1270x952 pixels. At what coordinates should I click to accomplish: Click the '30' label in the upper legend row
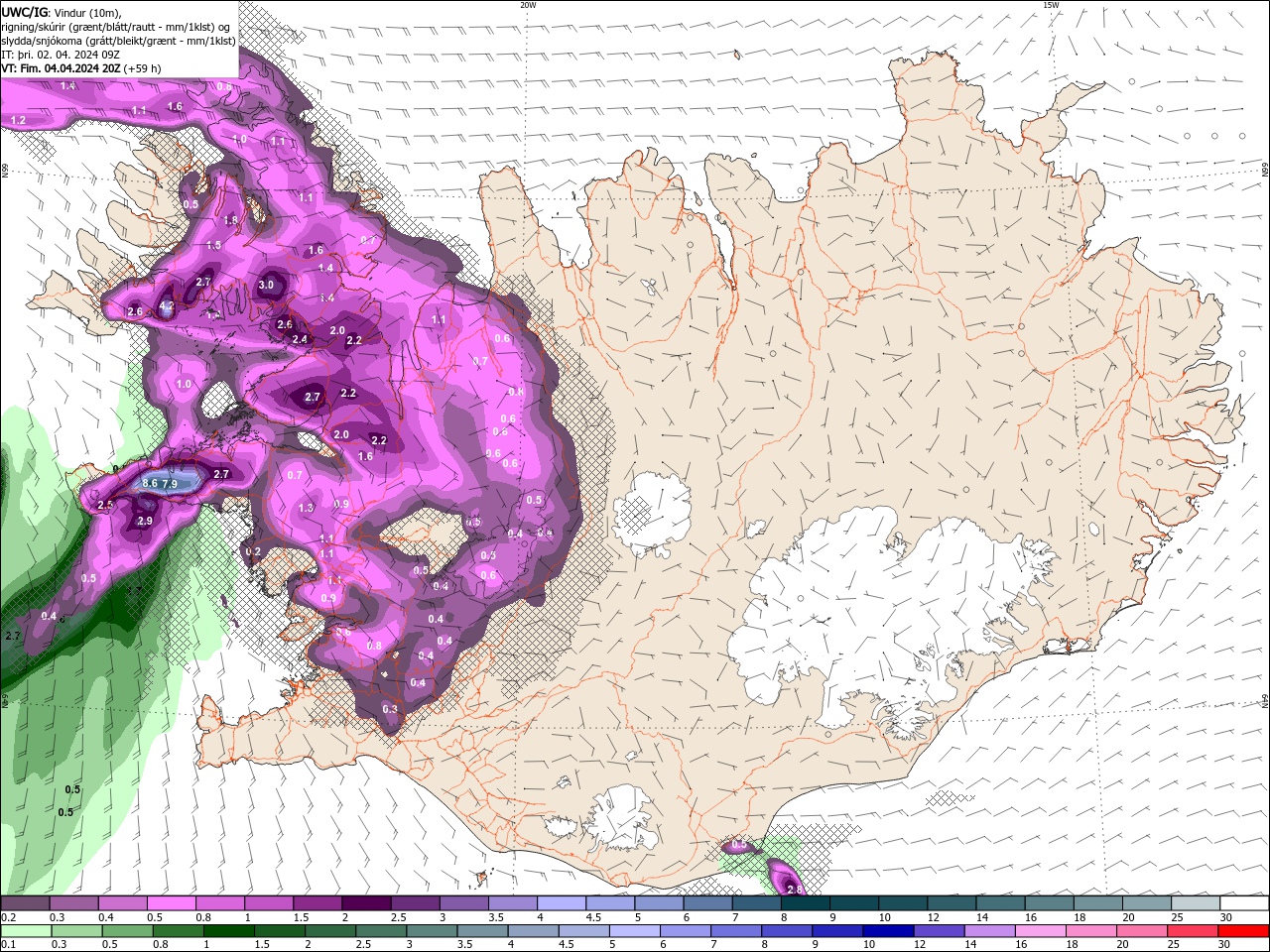click(x=1225, y=917)
